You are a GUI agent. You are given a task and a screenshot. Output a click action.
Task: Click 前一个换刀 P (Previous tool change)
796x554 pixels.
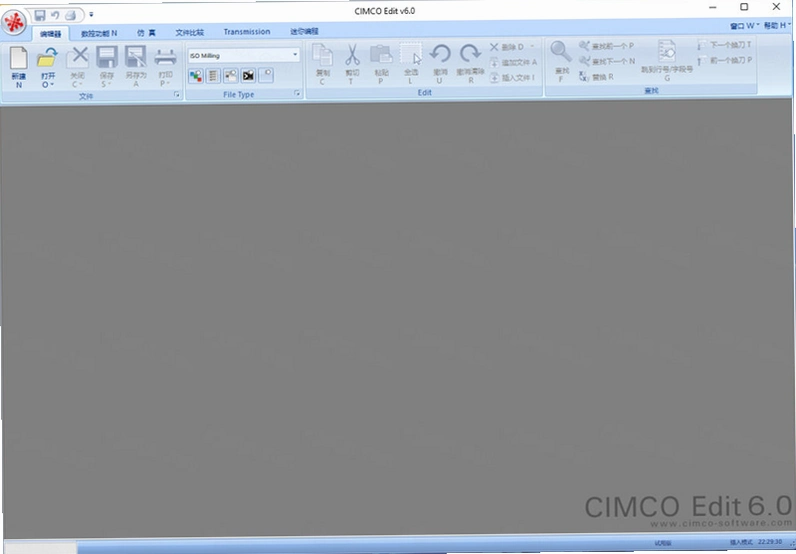(725, 60)
